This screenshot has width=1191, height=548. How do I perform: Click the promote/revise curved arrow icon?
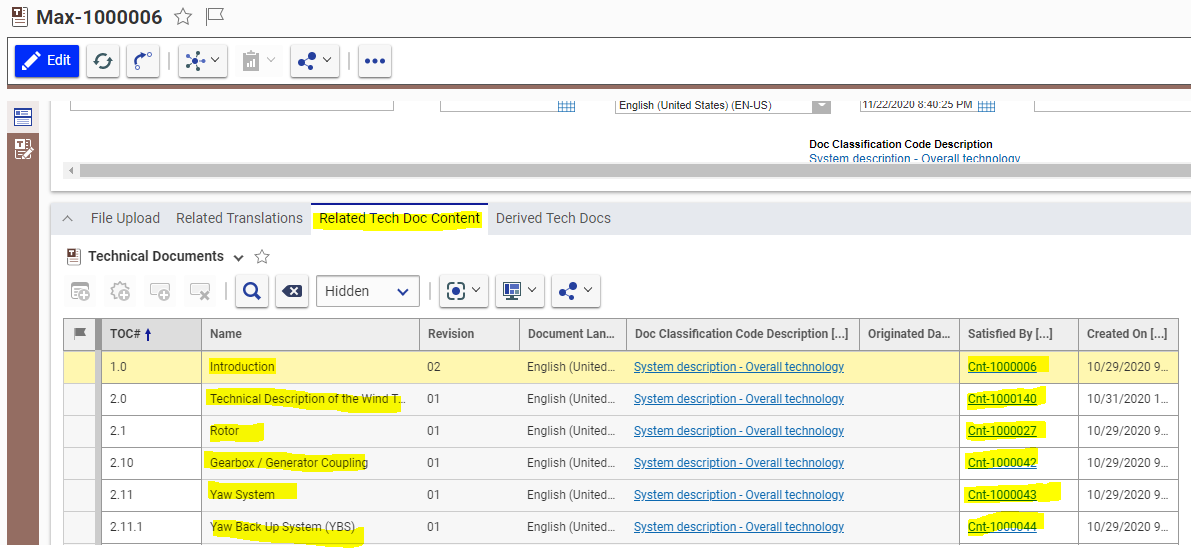point(143,61)
